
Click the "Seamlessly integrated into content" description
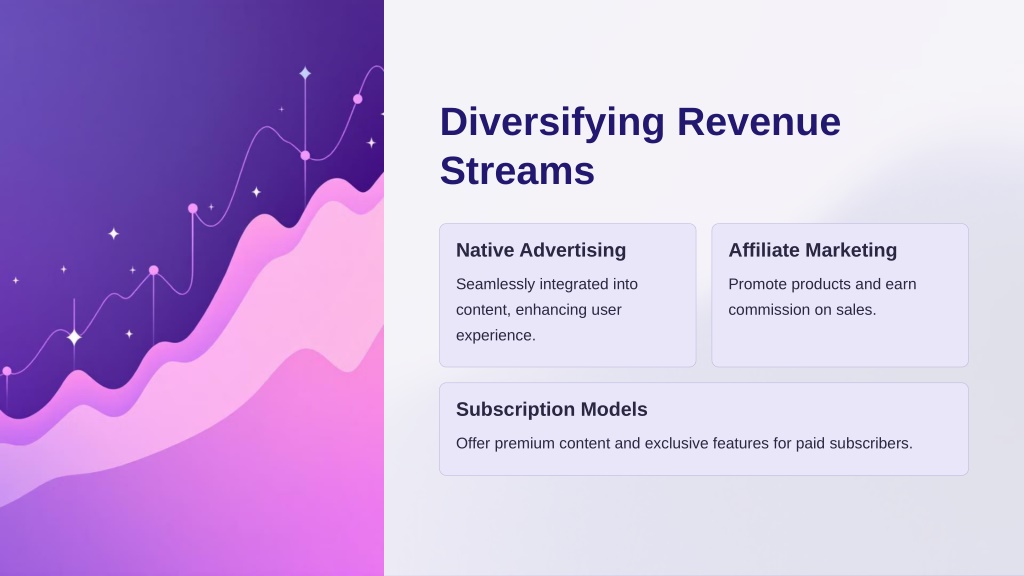pyautogui.click(x=547, y=310)
